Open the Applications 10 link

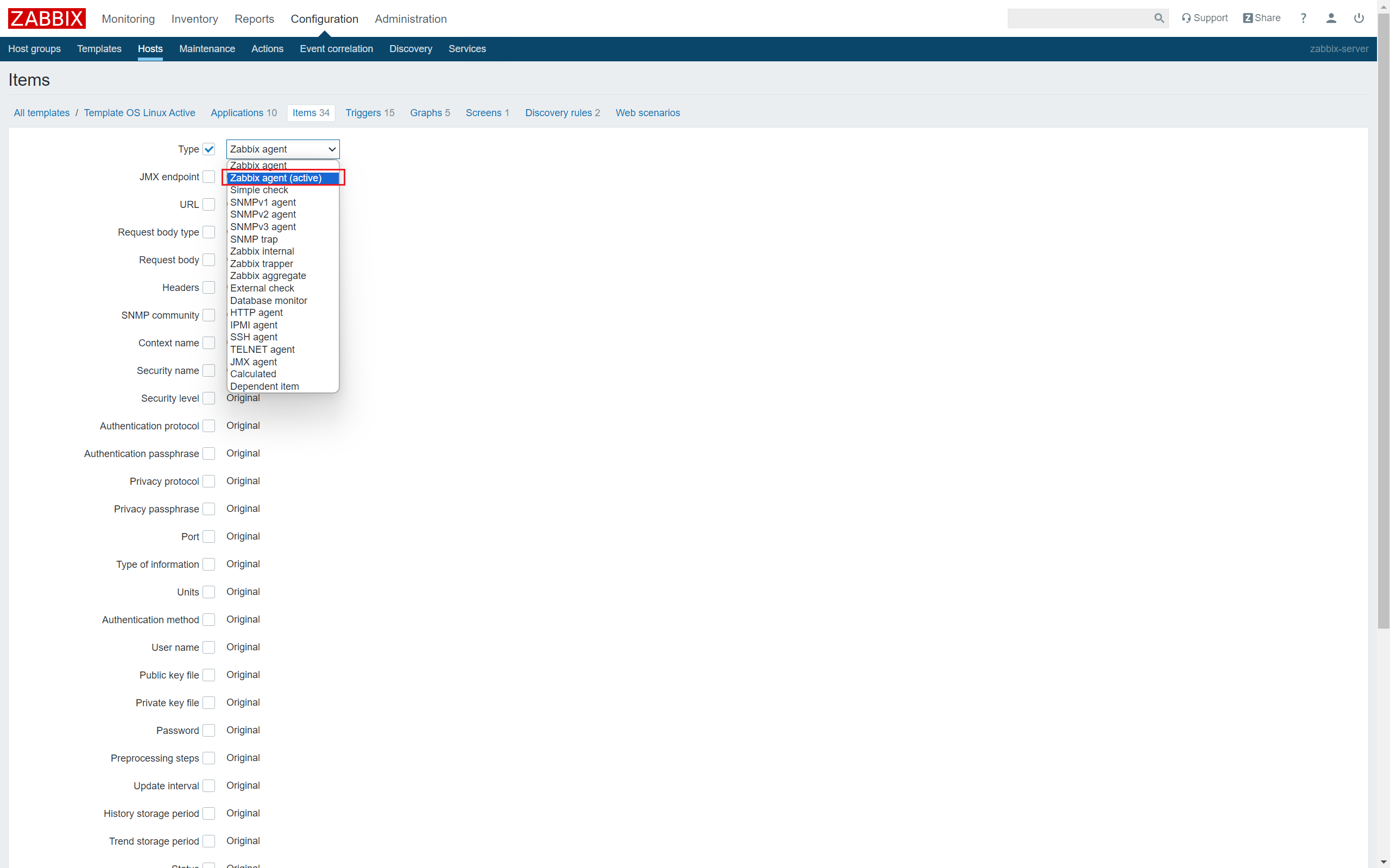tap(243, 112)
